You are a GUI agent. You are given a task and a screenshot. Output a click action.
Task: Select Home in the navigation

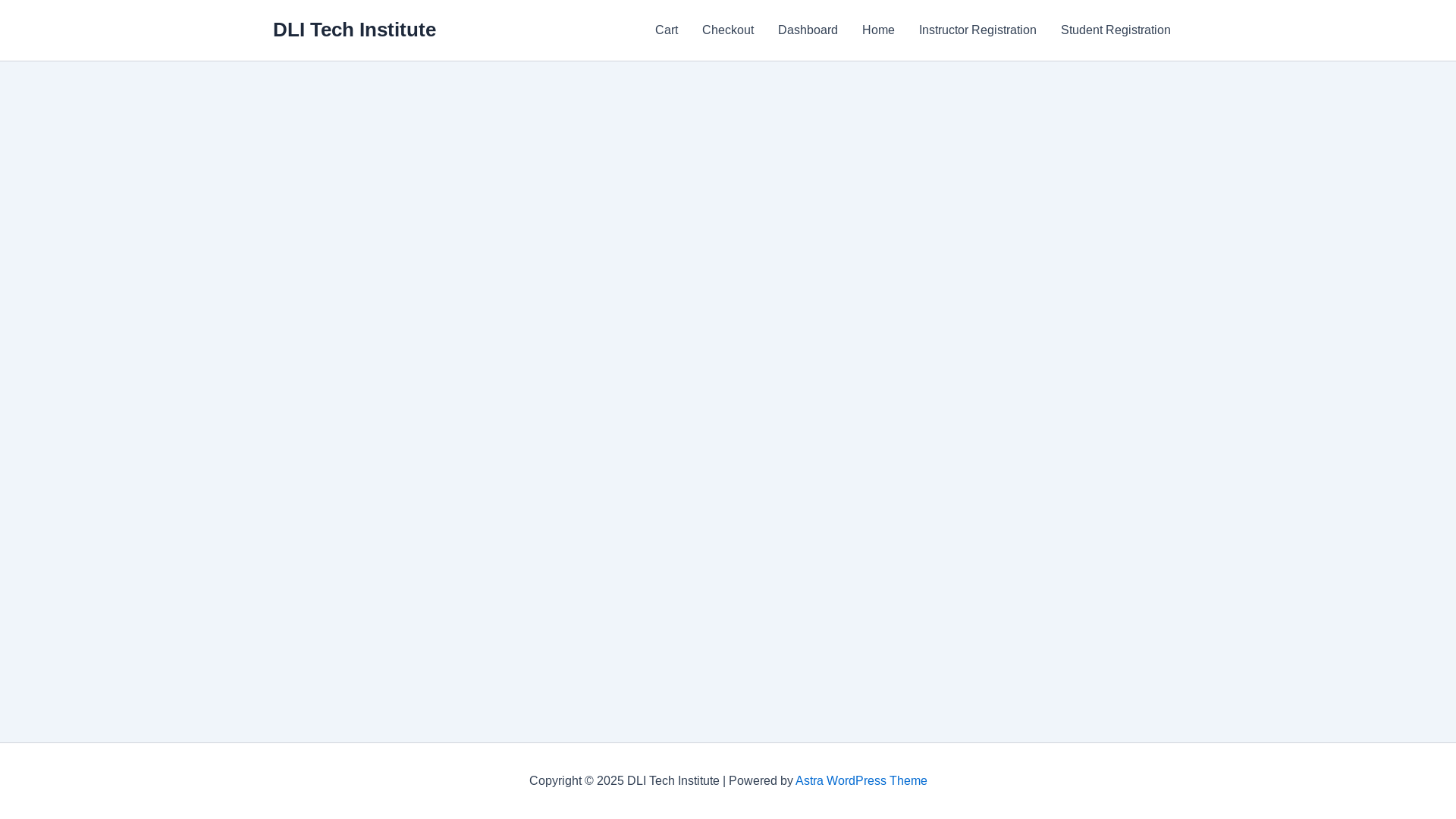pyautogui.click(x=878, y=30)
